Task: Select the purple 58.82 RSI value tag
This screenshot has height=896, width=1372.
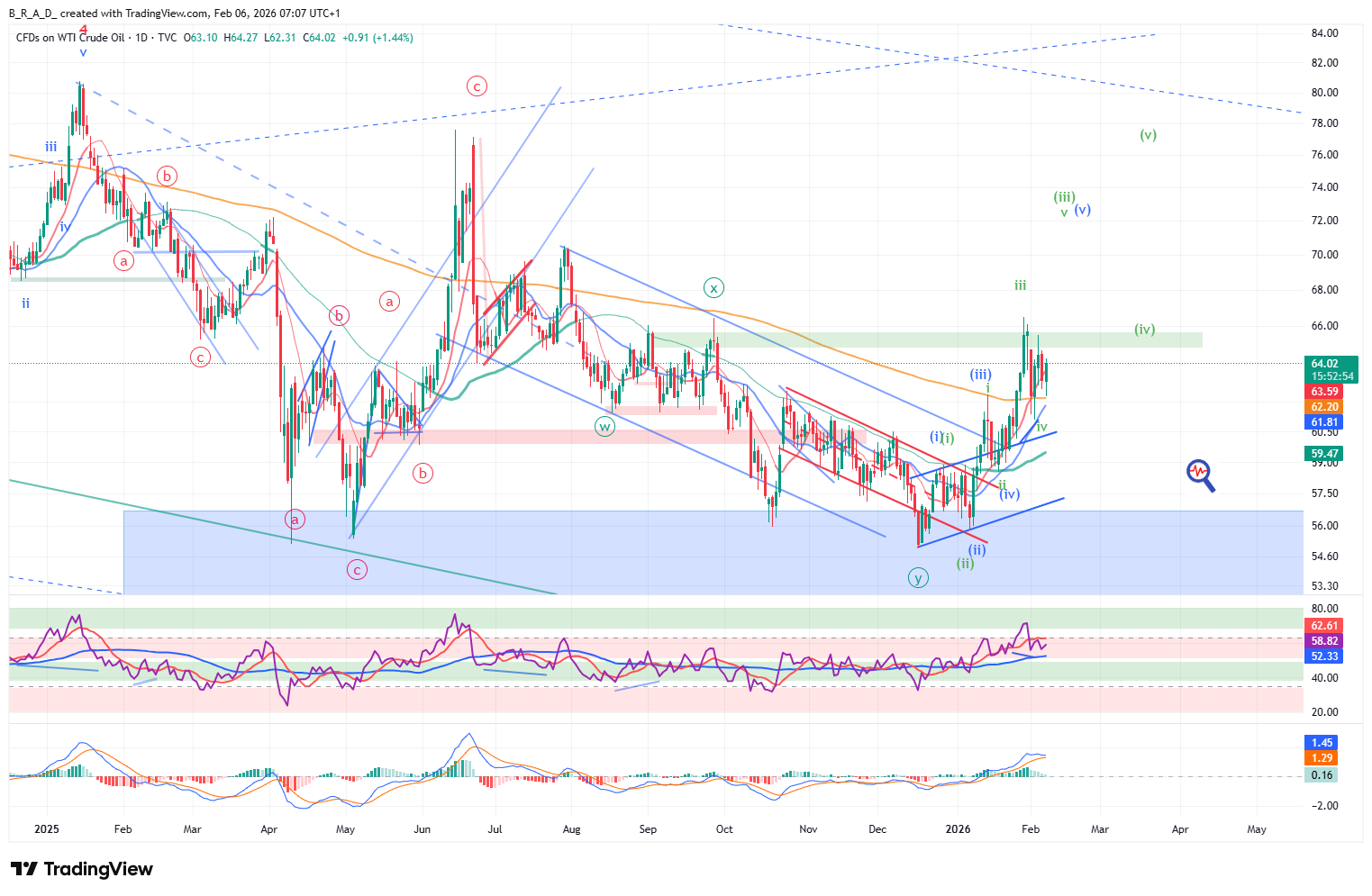Action: point(1324,641)
